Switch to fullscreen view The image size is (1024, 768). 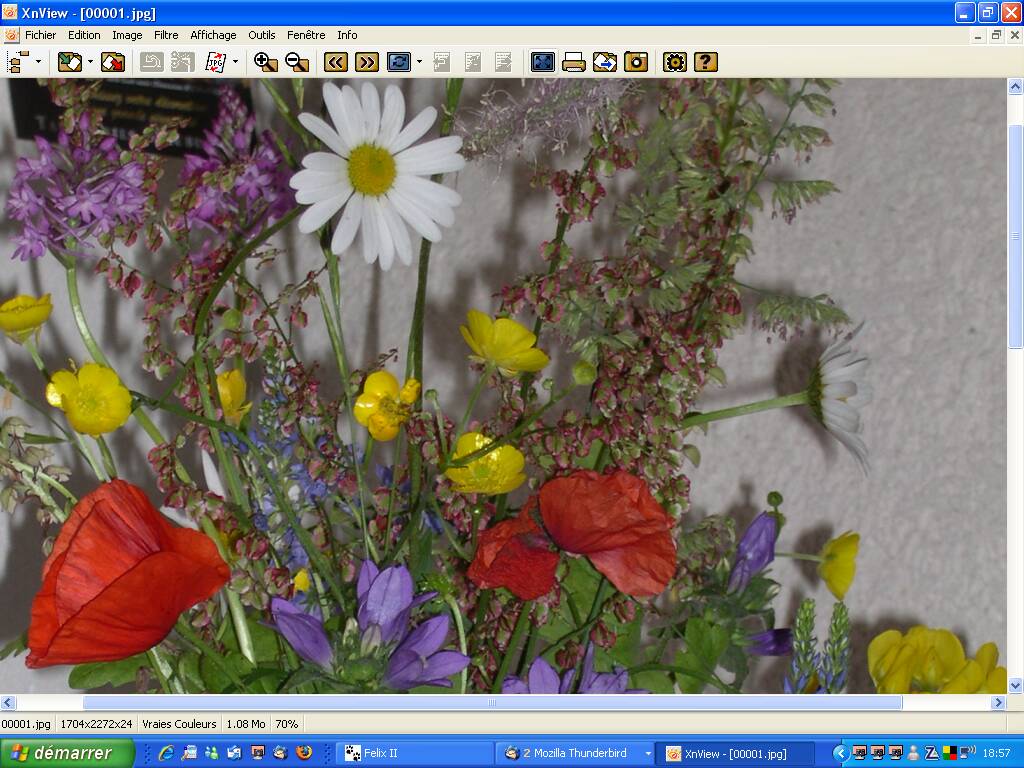pos(542,62)
